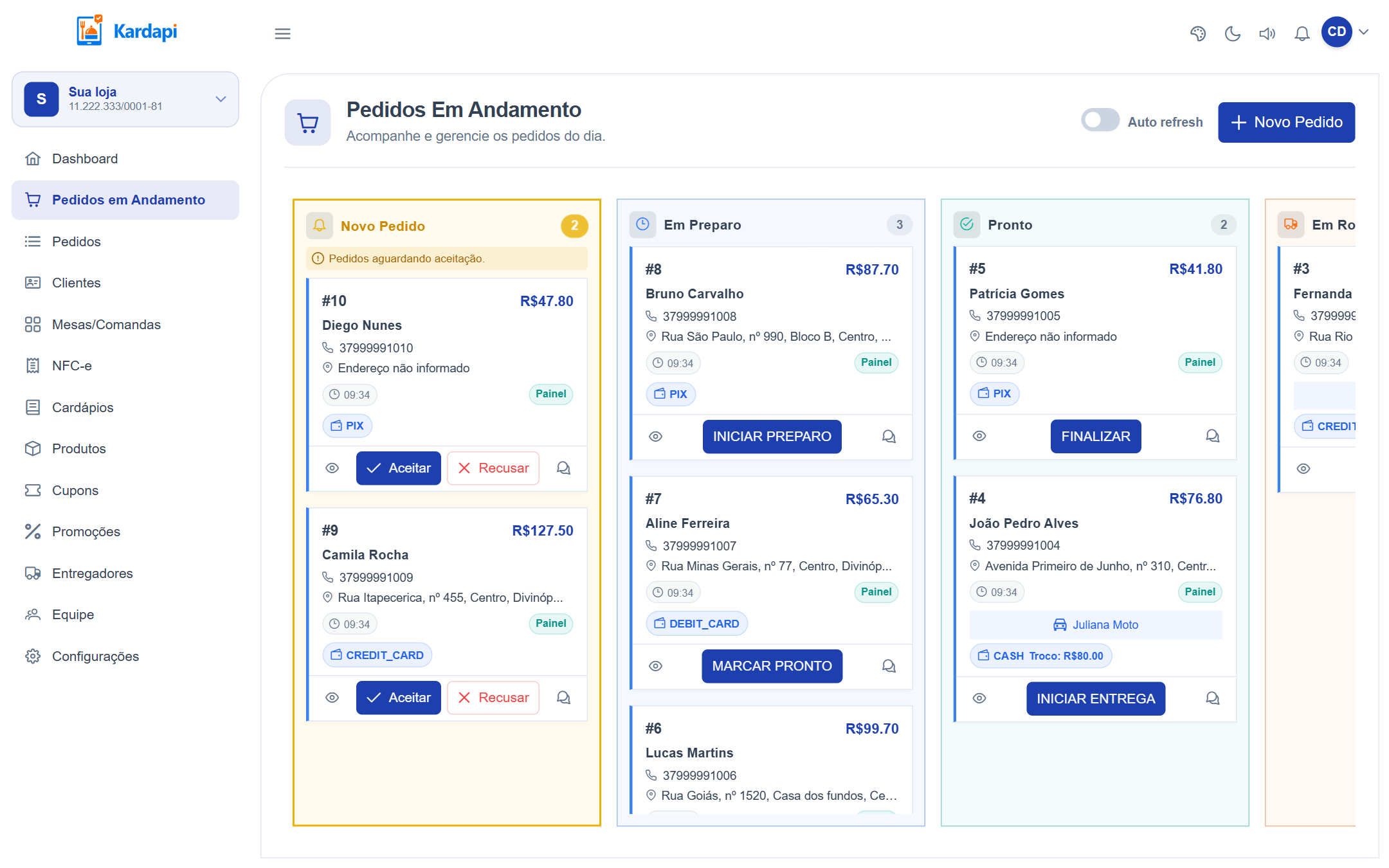Open chat icon on order #4
The height and width of the screenshot is (868, 1389).
[x=1212, y=698]
